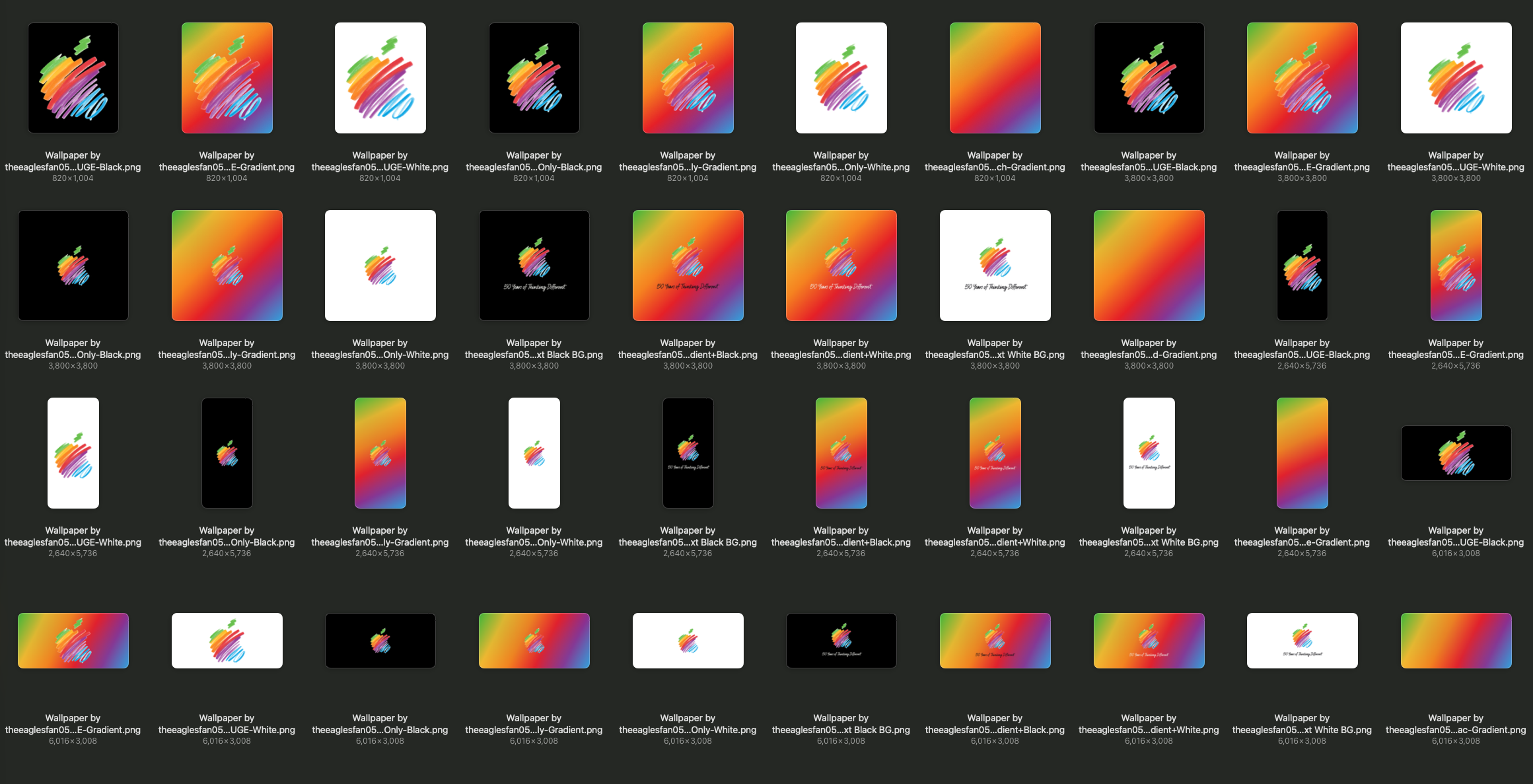Viewport: 1533px width, 784px height.
Task: Click the '...dient+Black.png' filename of the 2,640×5,736 file
Action: (x=841, y=542)
